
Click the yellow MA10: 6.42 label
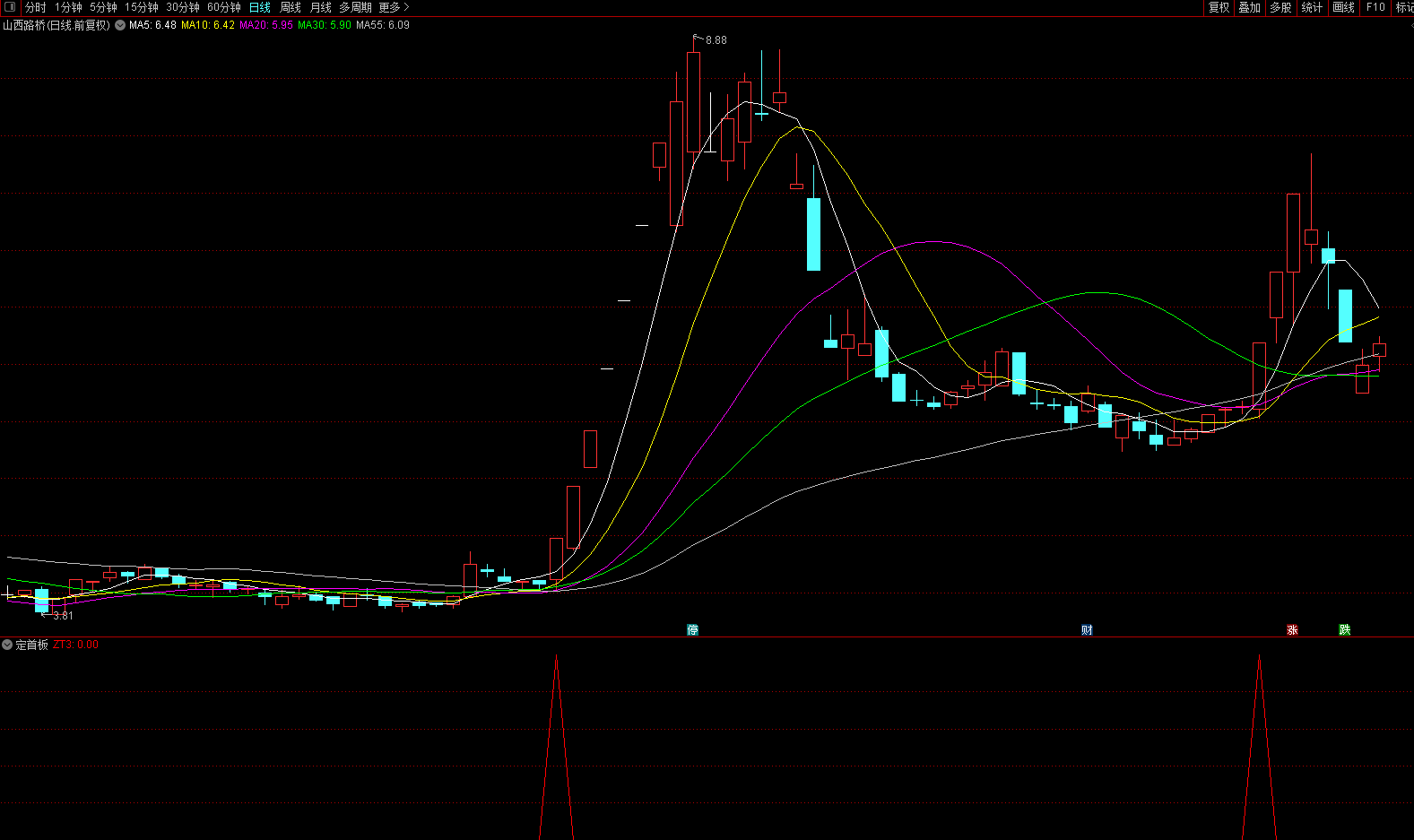pos(208,25)
